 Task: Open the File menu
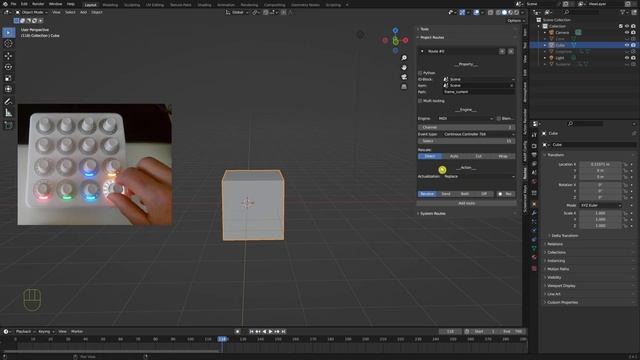pos(13,4)
